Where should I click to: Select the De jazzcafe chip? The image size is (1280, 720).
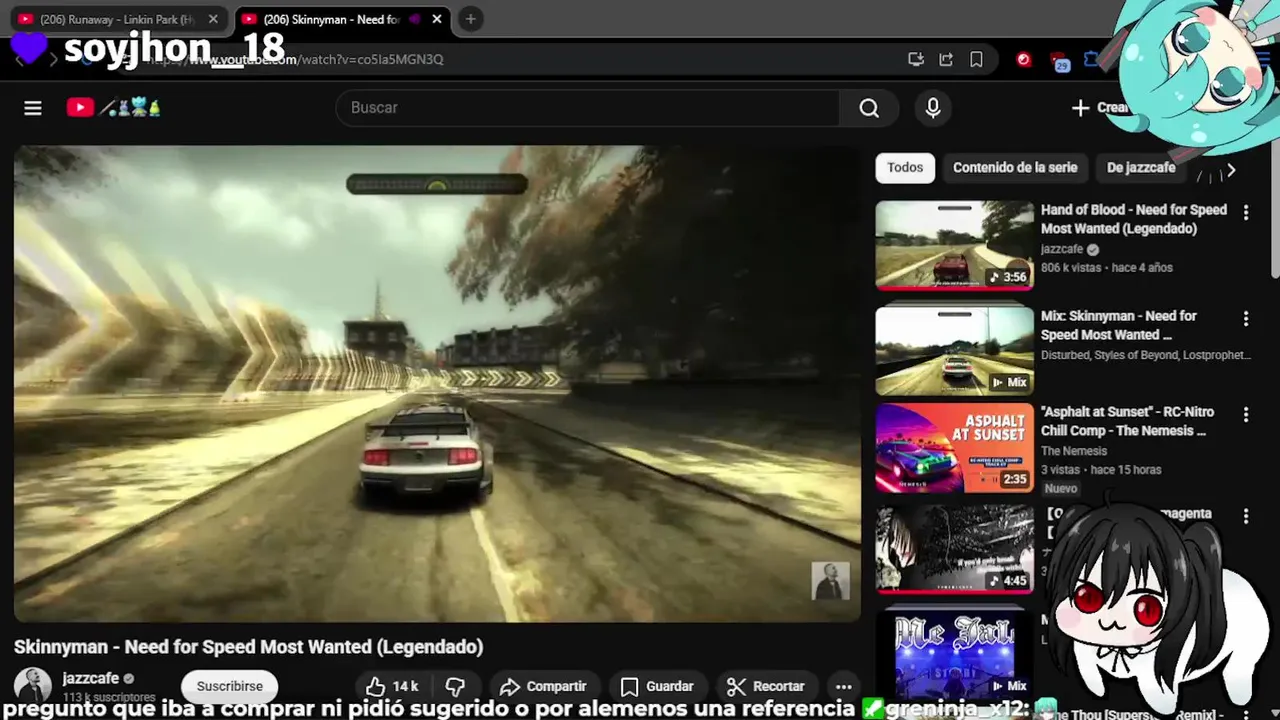coord(1141,168)
